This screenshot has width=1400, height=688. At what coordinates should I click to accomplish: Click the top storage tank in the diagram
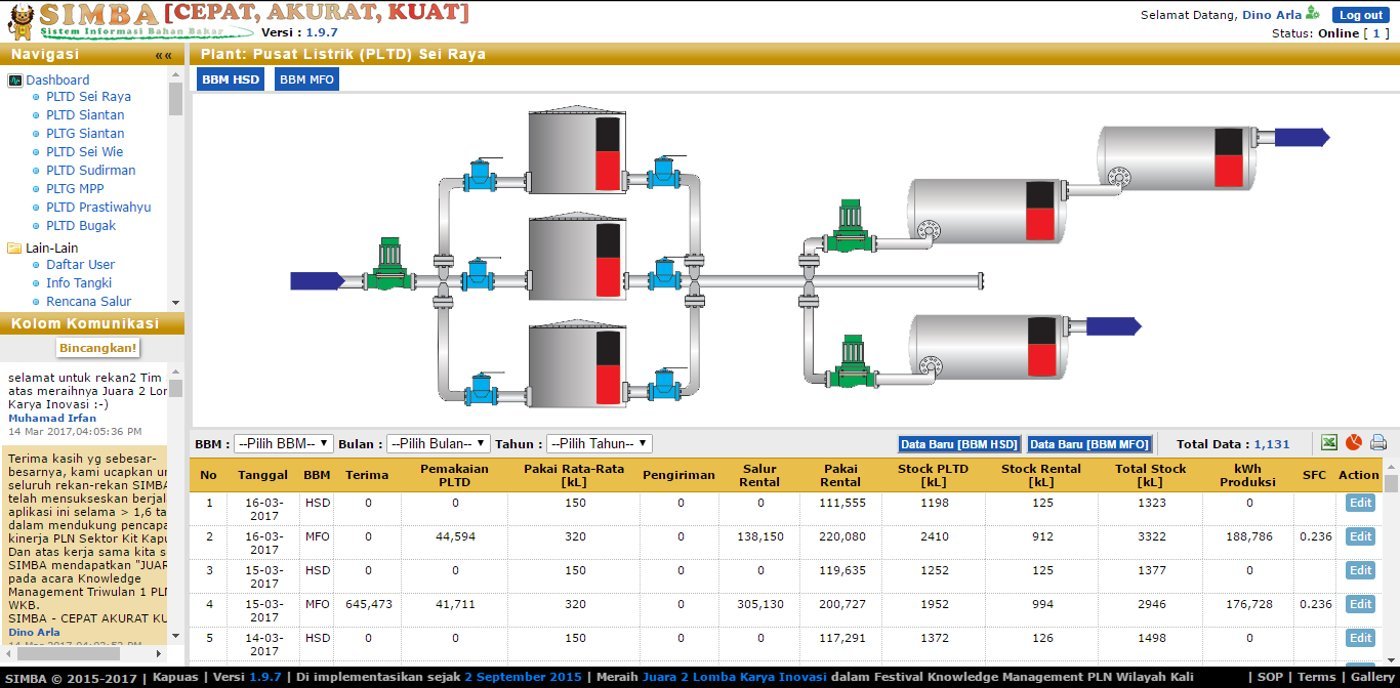pyautogui.click(x=575, y=150)
